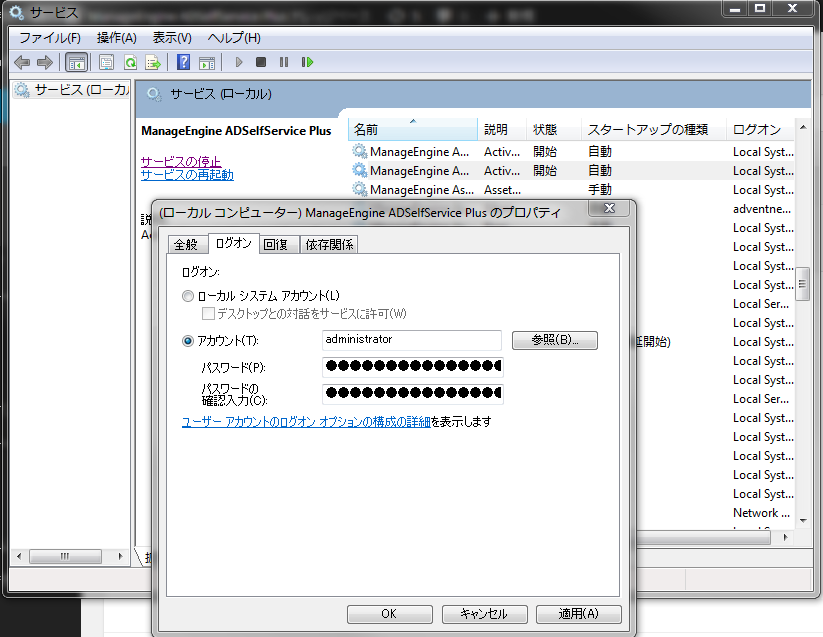The width and height of the screenshot is (823, 637).
Task: Close the properties dialog with X
Action: [609, 208]
